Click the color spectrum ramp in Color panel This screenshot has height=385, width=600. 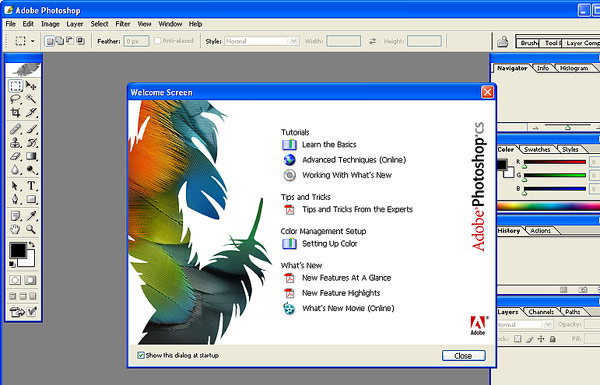pyautogui.click(x=548, y=206)
